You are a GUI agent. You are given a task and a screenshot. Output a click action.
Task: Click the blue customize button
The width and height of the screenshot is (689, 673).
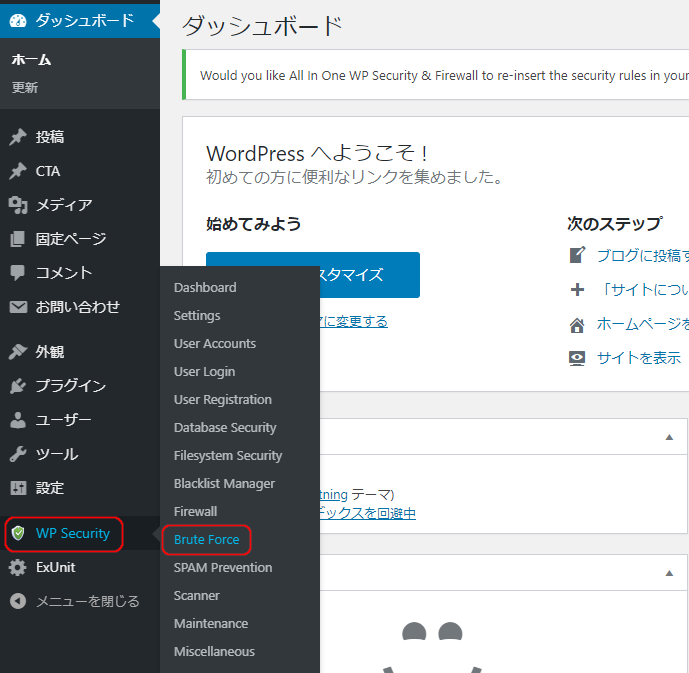(x=370, y=275)
